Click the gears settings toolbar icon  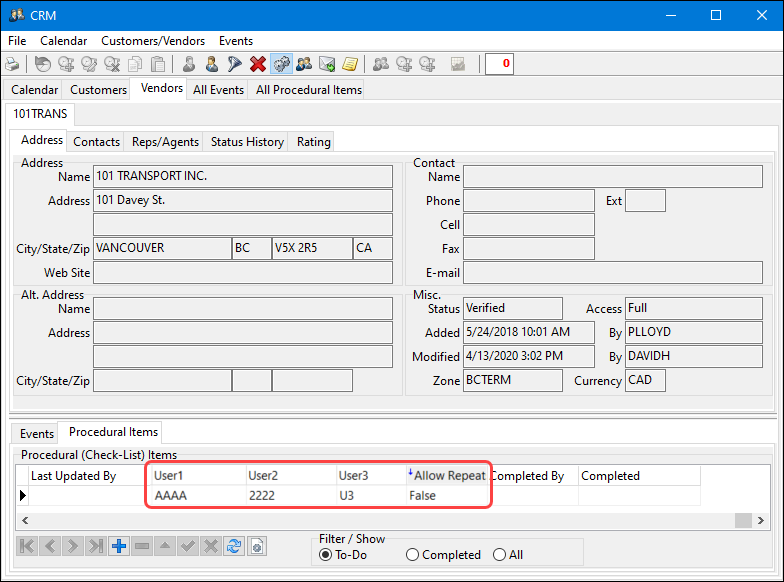click(x=281, y=65)
